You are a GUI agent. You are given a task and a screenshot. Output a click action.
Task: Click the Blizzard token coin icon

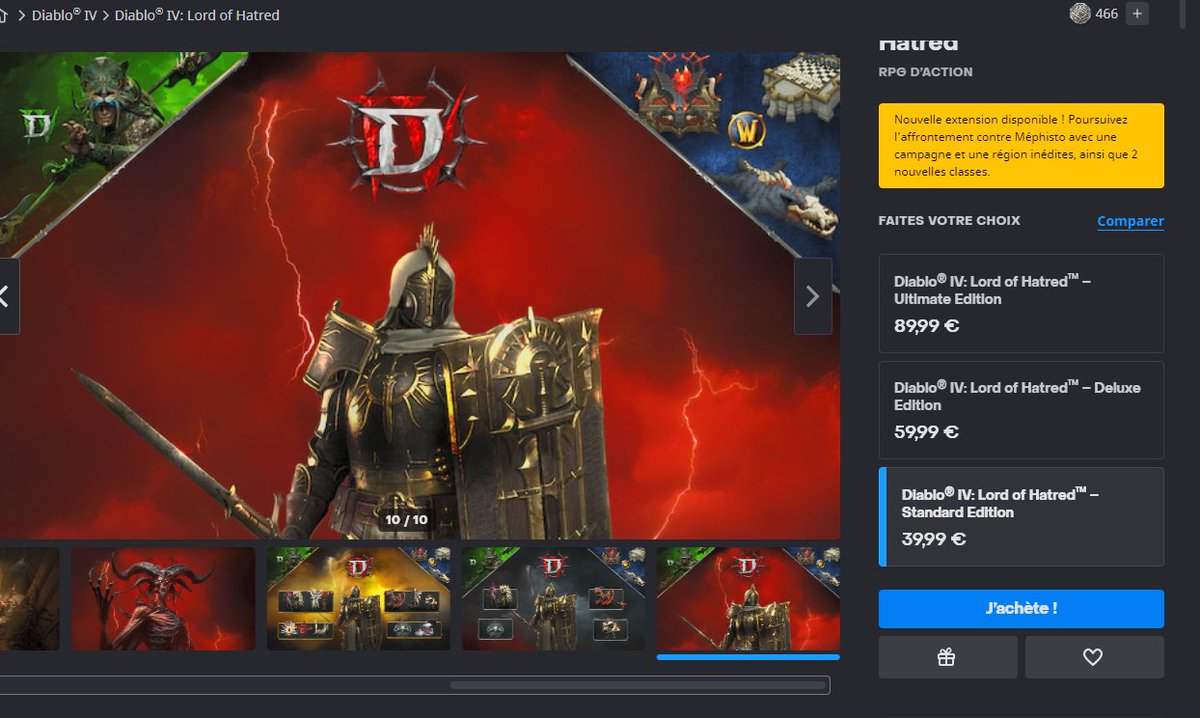[x=1079, y=14]
